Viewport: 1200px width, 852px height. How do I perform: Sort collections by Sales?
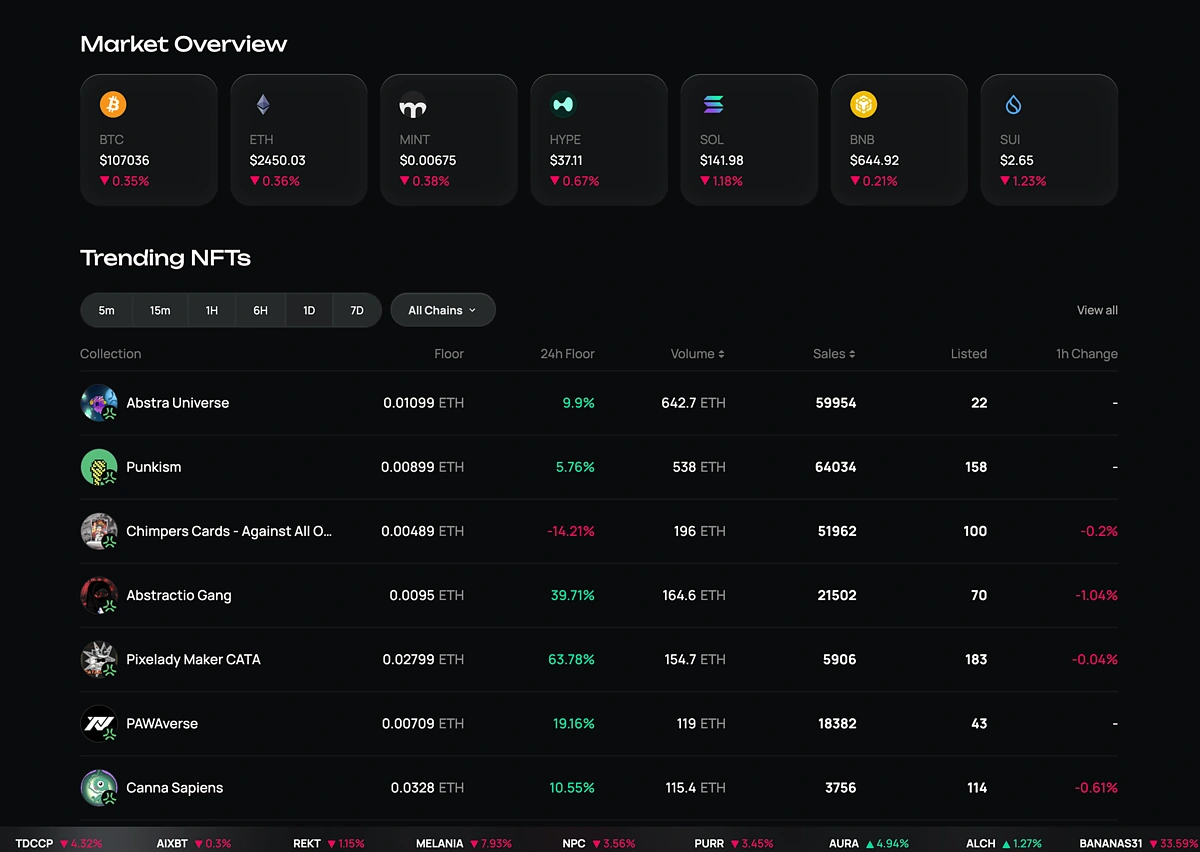(834, 353)
